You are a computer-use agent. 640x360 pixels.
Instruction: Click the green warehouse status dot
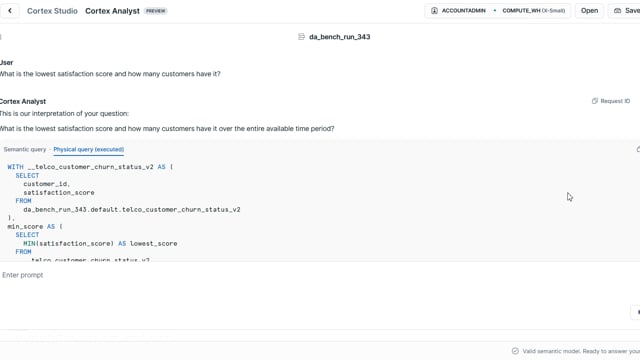(x=495, y=11)
